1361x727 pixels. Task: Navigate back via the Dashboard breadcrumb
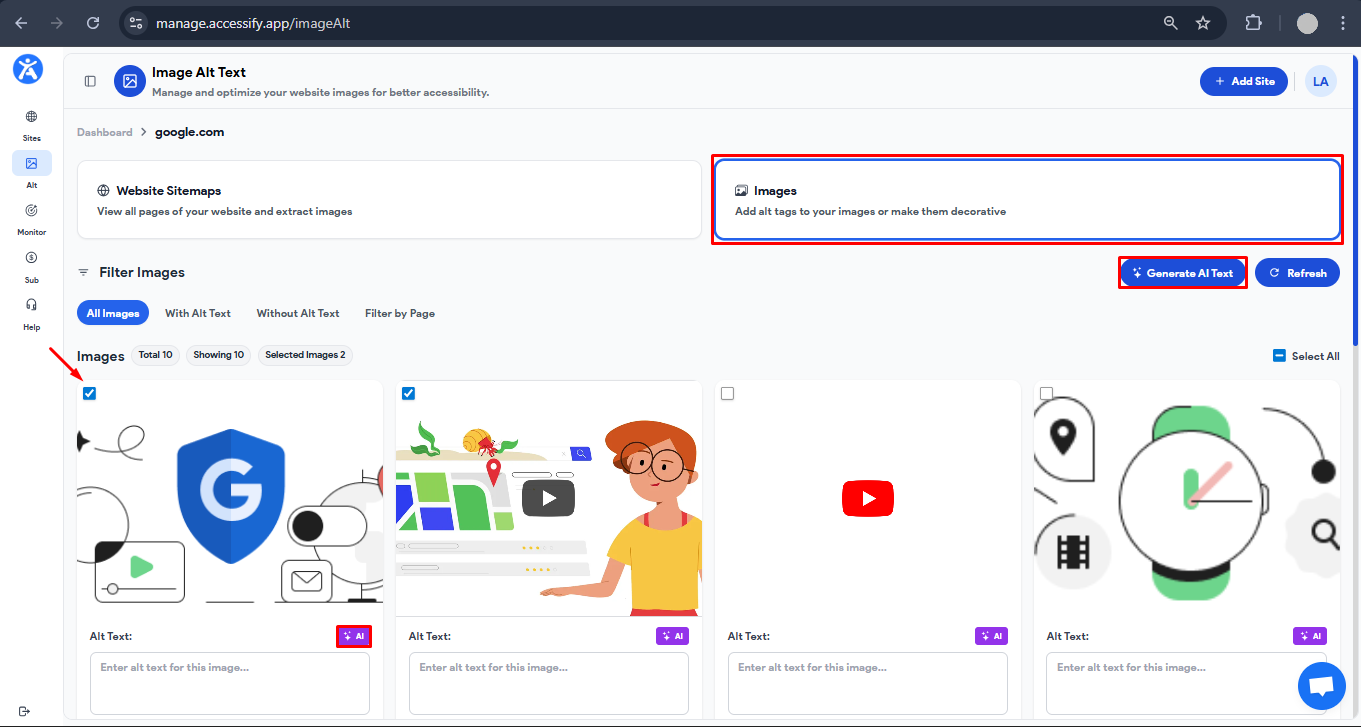click(x=104, y=132)
